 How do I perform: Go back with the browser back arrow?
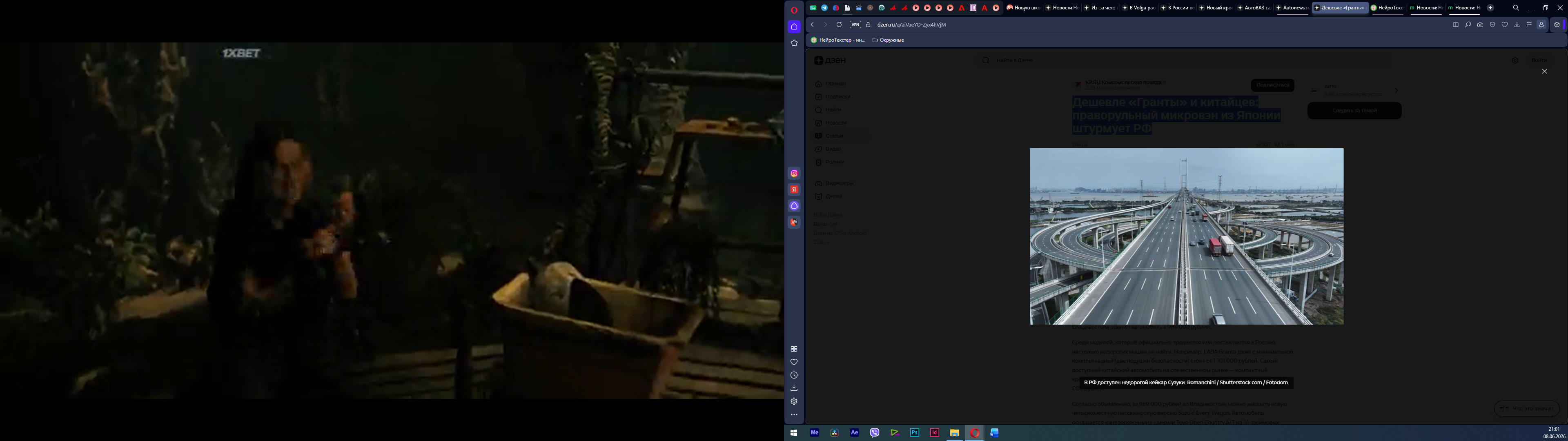(812, 25)
